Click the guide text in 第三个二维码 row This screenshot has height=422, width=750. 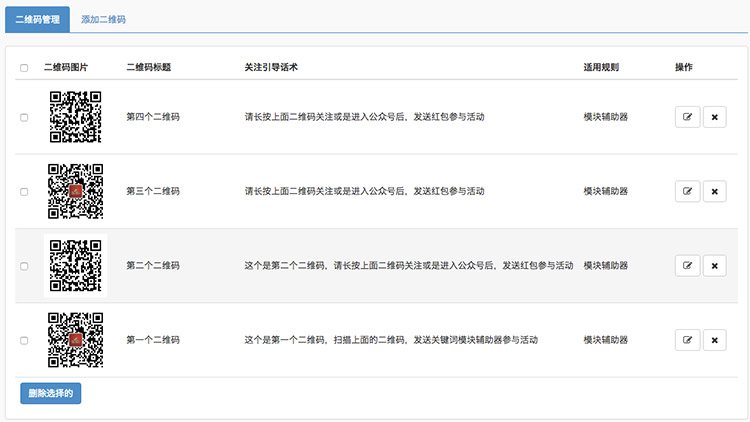point(364,191)
